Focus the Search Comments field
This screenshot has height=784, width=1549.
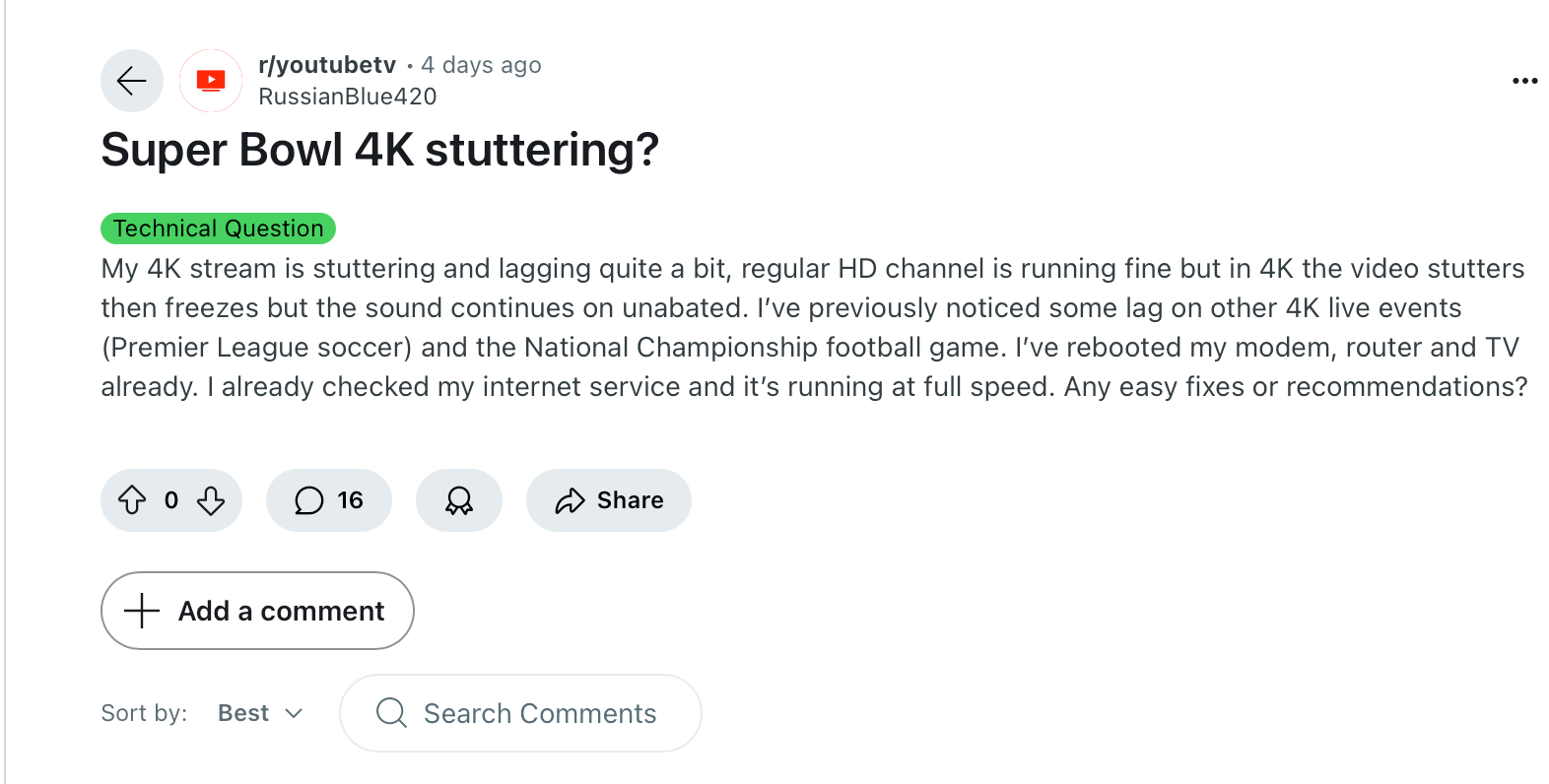pyautogui.click(x=540, y=713)
